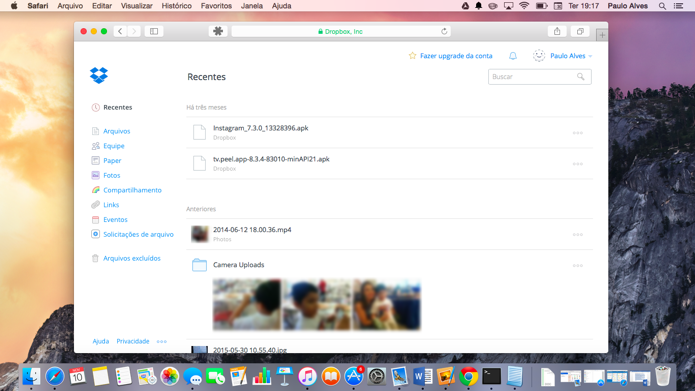Open the notifications bell
The image size is (695, 391).
(x=513, y=56)
